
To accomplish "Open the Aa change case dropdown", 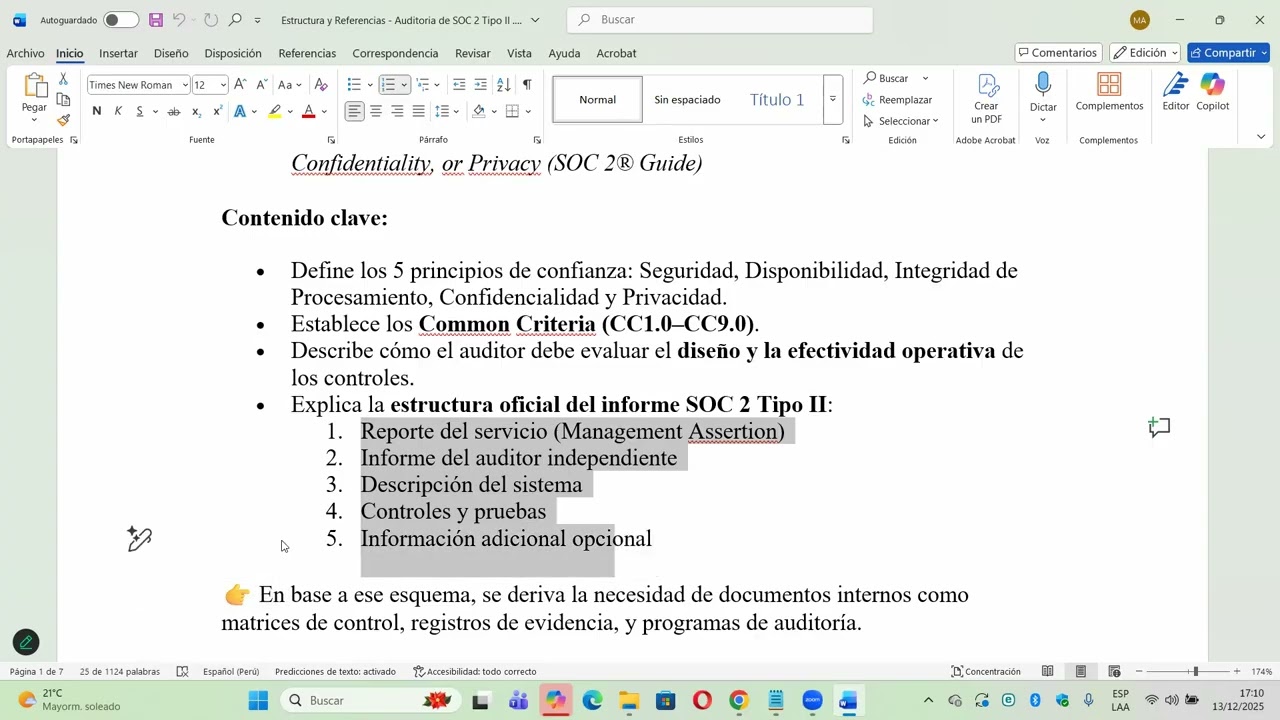I will (289, 85).
